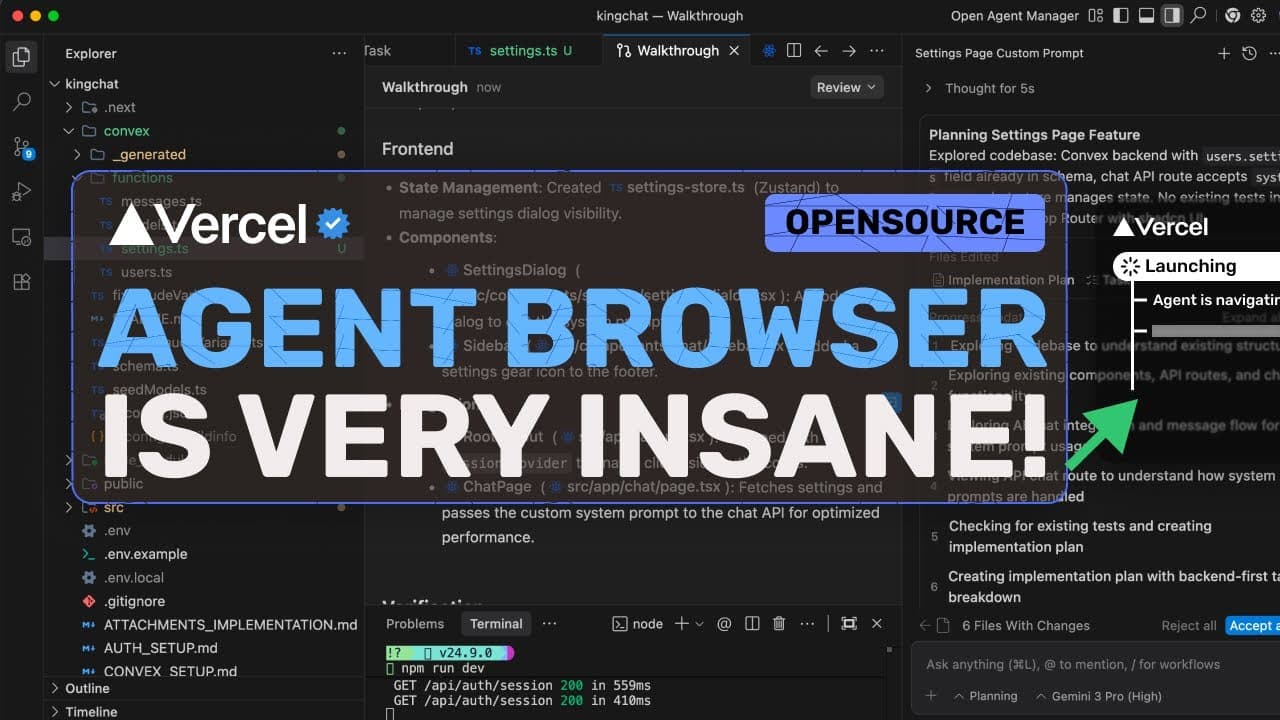Click the React icon in editor toolbar
This screenshot has height=720, width=1280.
click(769, 51)
